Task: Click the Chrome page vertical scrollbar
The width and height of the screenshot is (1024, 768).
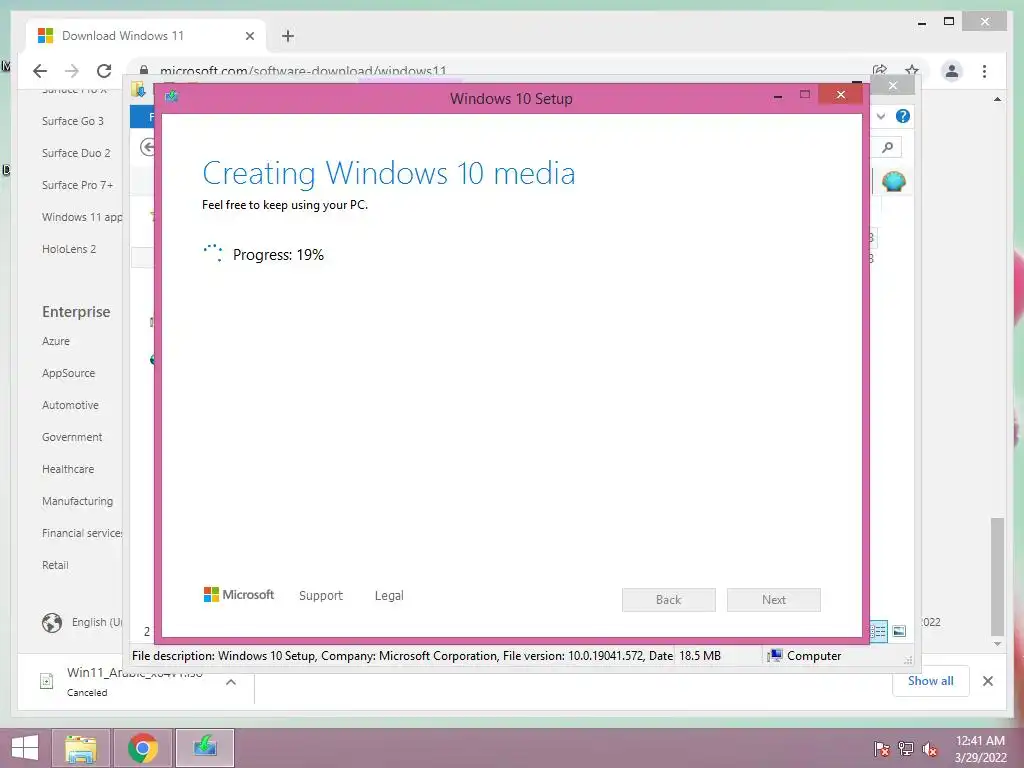Action: (x=997, y=576)
